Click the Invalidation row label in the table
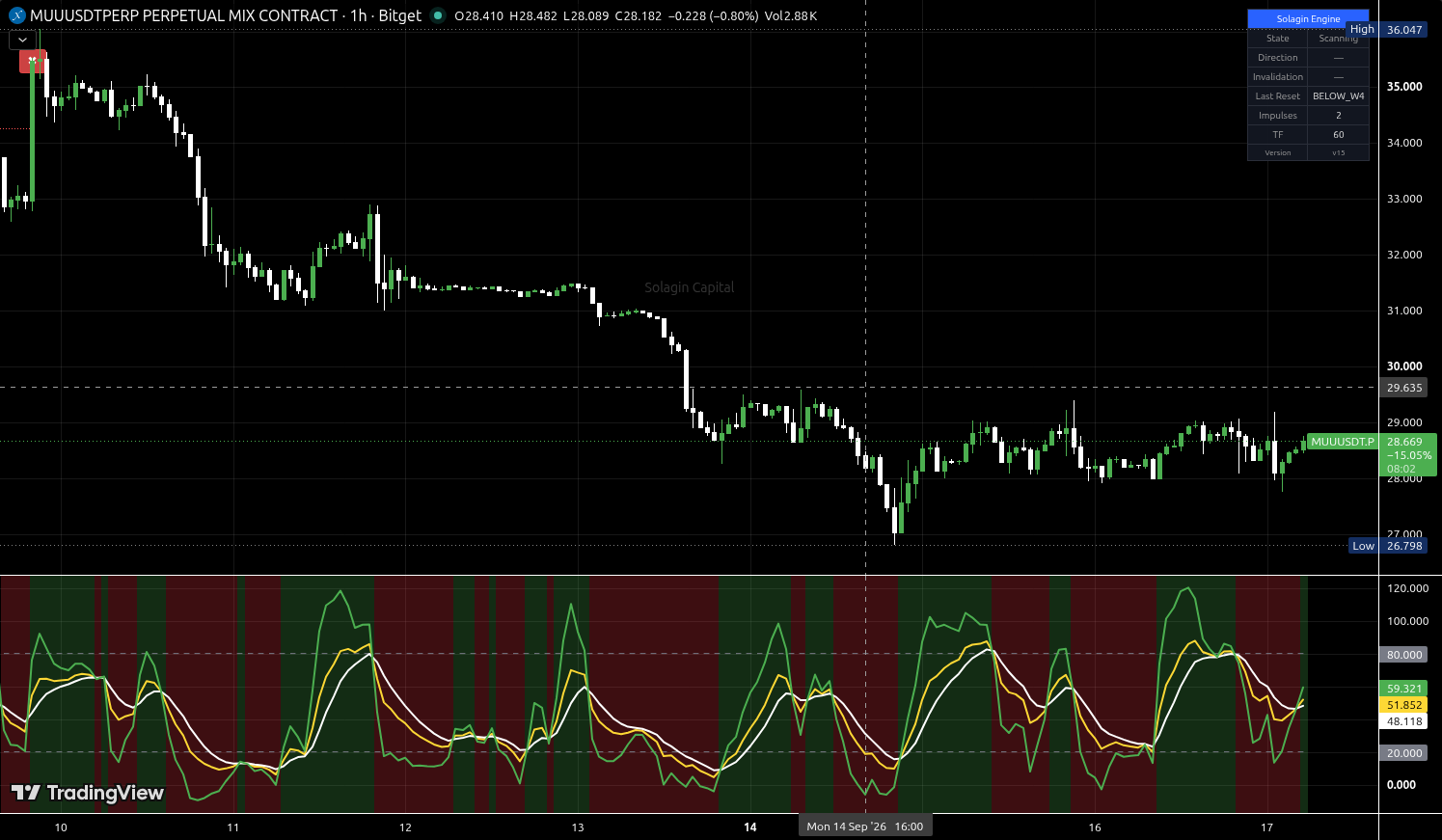Image resolution: width=1442 pixels, height=840 pixels. click(1277, 77)
